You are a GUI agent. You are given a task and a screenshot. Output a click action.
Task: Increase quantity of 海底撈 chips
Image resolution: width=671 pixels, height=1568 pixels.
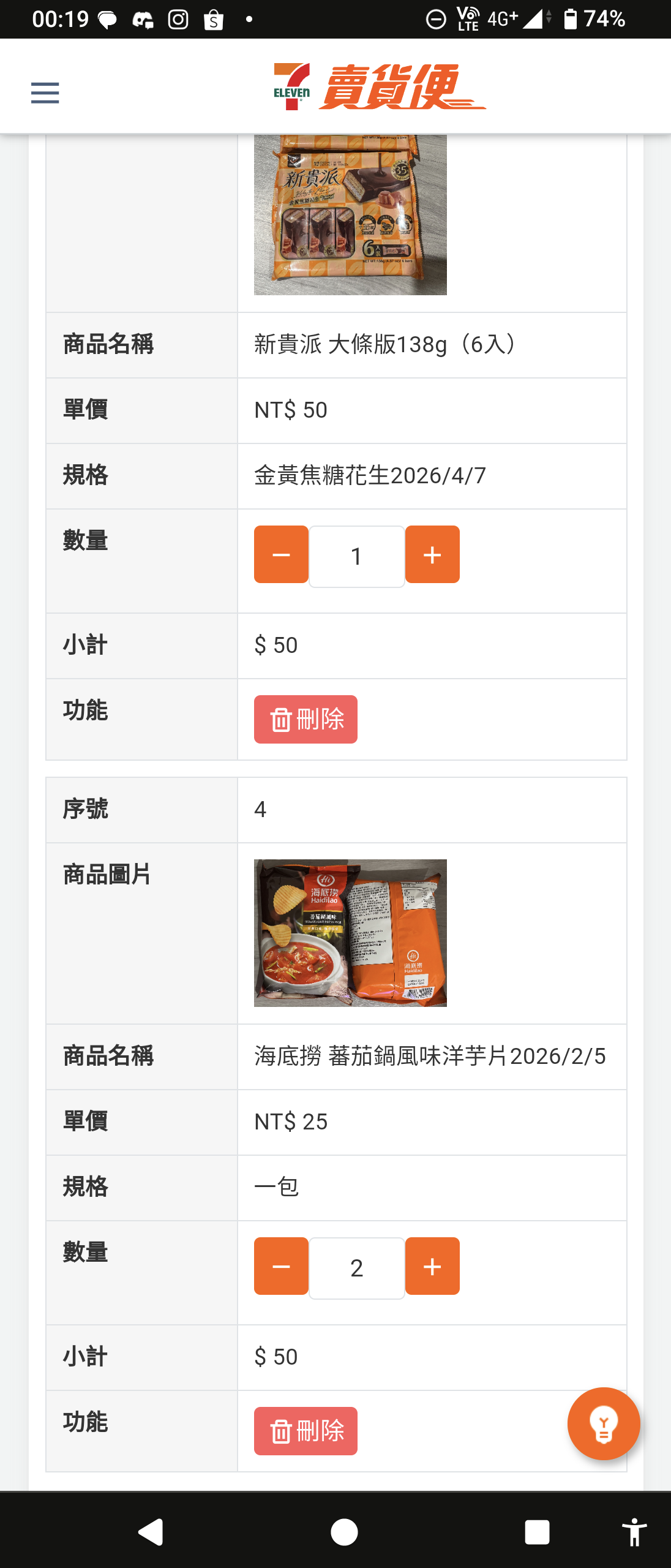pos(432,1266)
